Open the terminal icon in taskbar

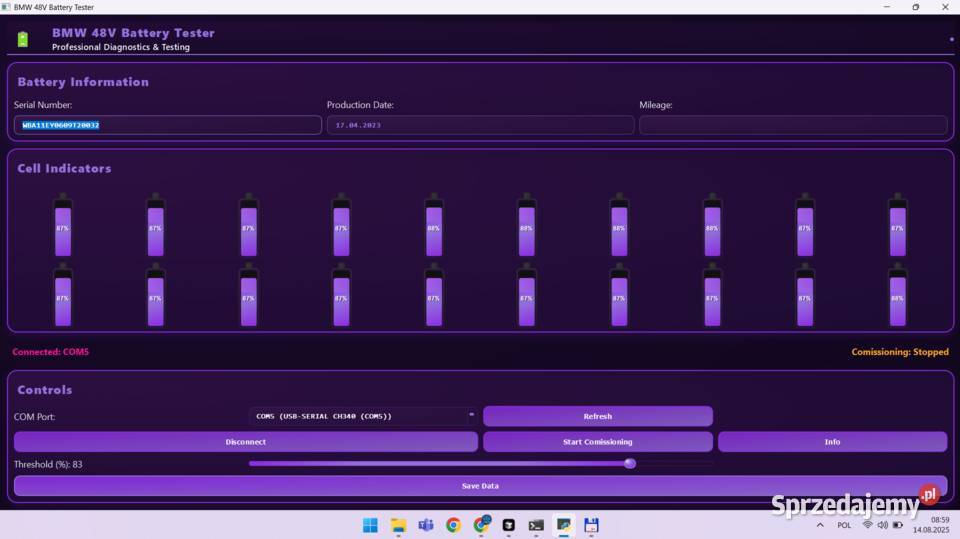point(536,525)
